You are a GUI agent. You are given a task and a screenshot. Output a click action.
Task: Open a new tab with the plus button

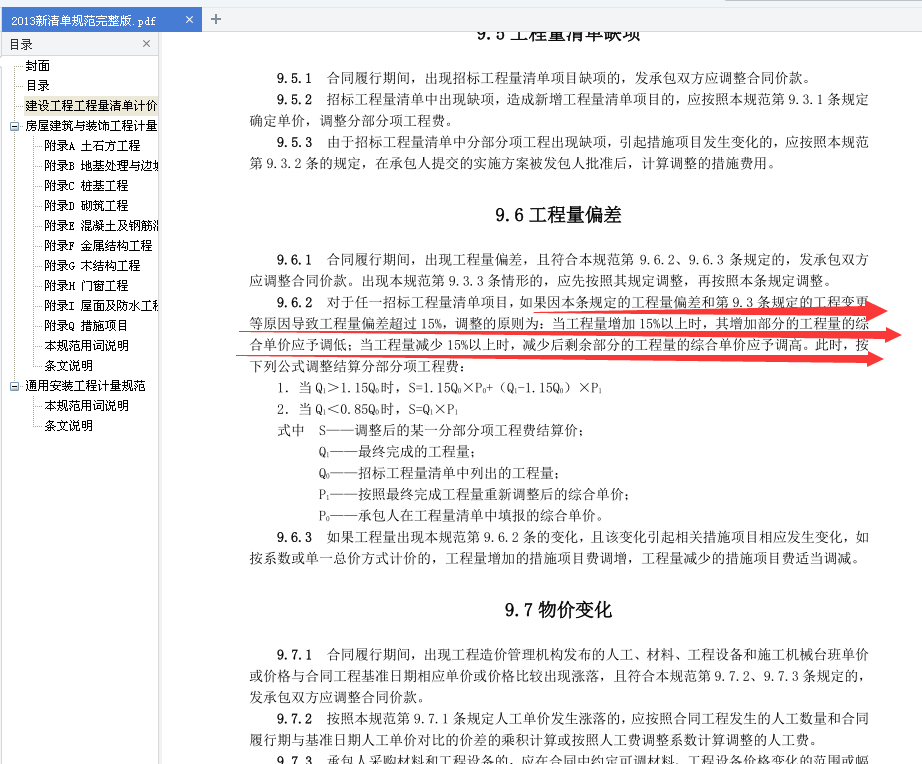[216, 19]
